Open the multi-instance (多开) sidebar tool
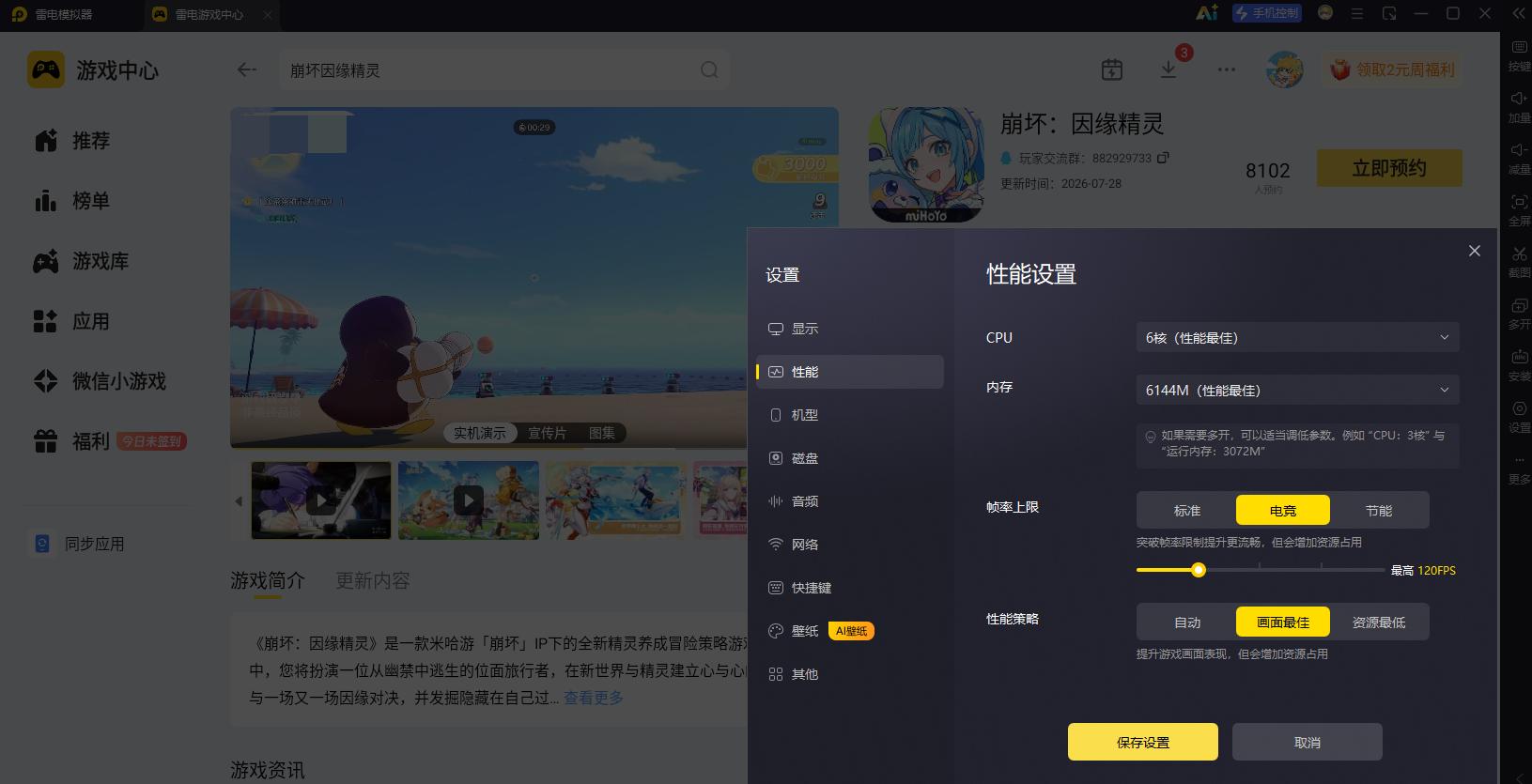Screen dimensions: 1532x784 point(1519,305)
